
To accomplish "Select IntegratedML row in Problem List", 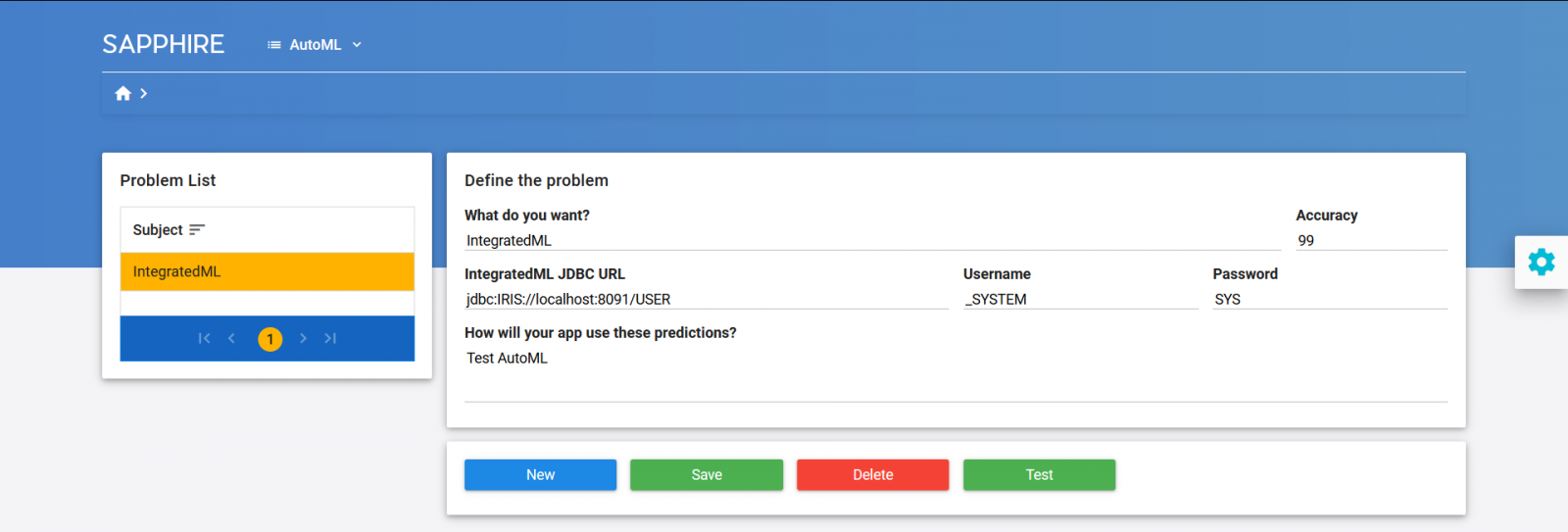I will click(x=268, y=271).
